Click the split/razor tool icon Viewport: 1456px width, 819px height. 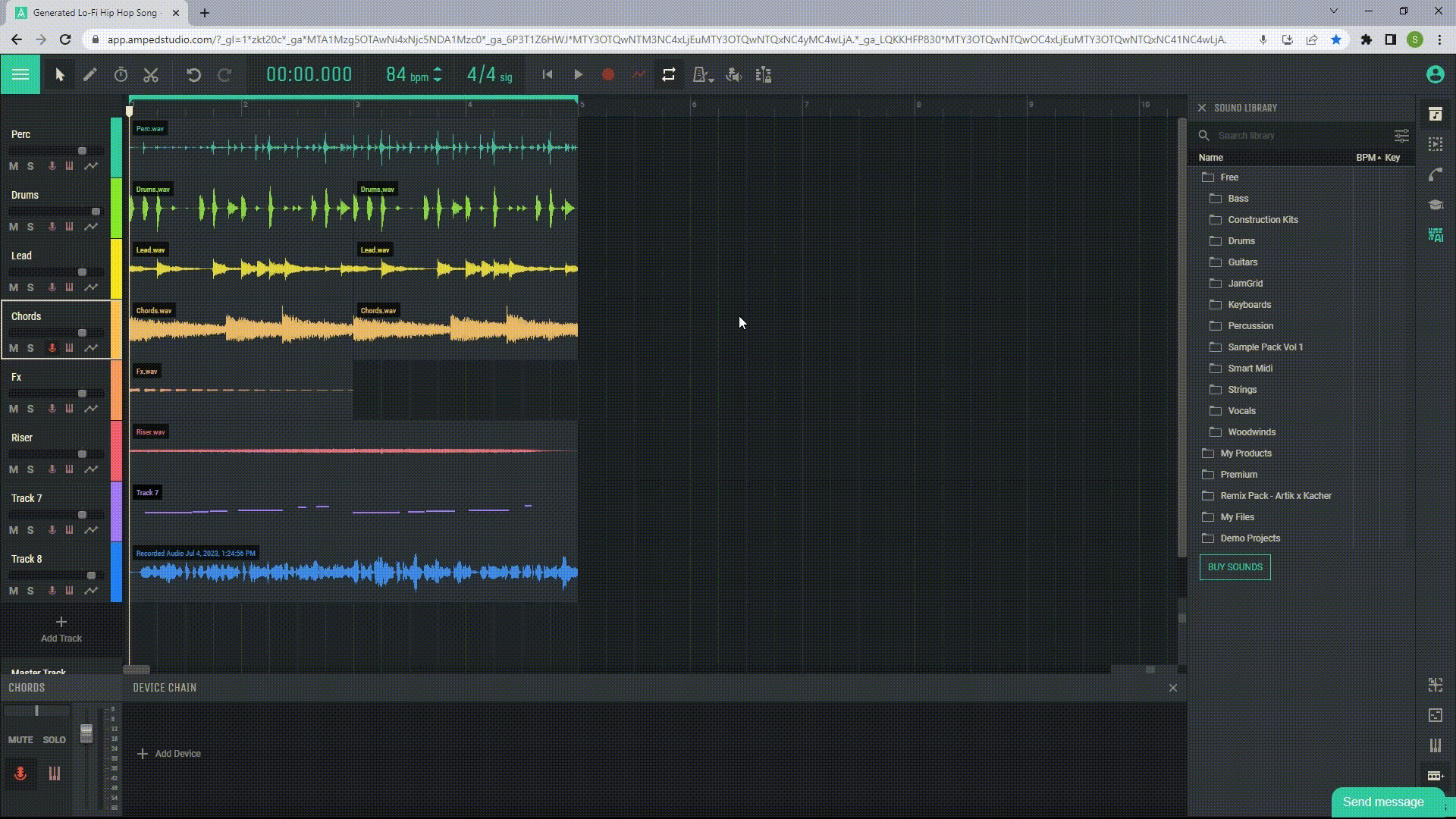151,75
